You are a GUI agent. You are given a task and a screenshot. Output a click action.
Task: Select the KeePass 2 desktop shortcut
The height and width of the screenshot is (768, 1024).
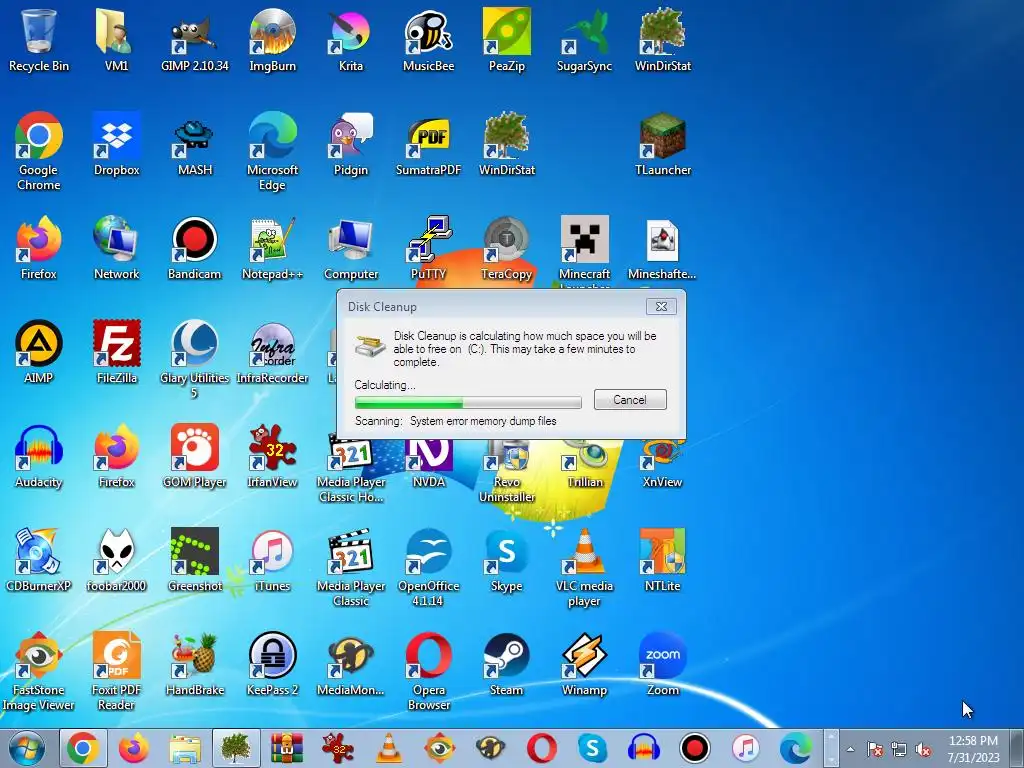point(272,665)
